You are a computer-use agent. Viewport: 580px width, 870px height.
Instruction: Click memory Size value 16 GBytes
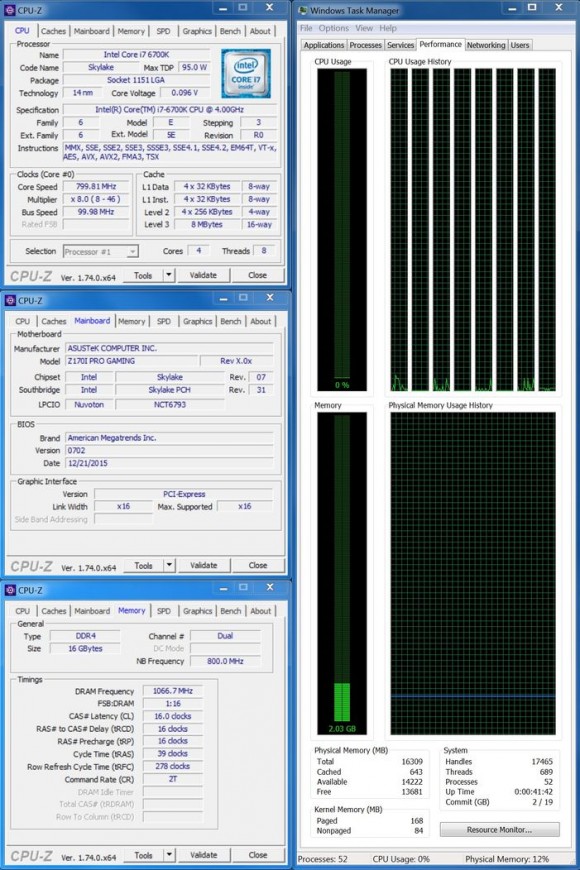85,649
